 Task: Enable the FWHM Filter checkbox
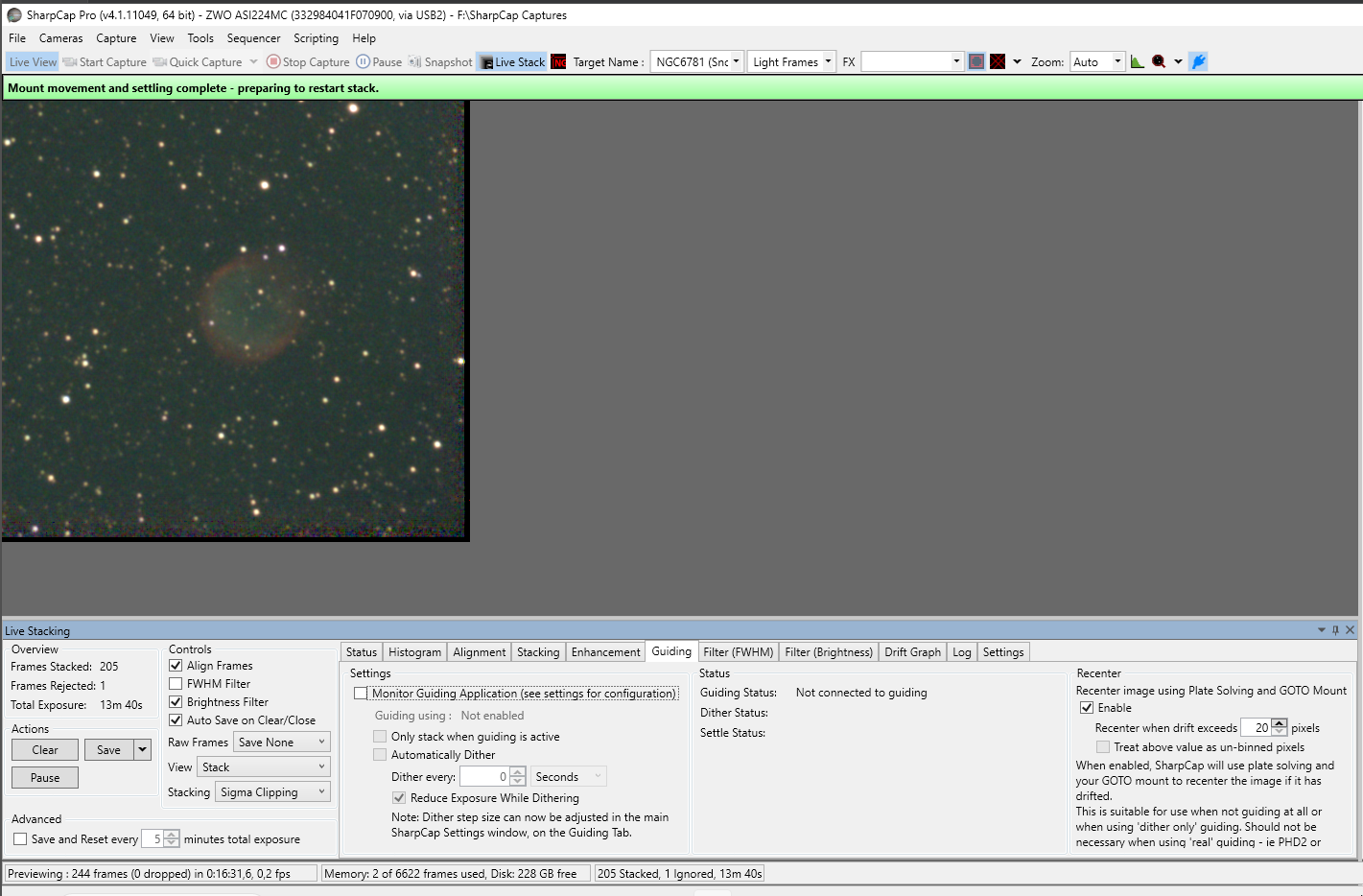pyautogui.click(x=176, y=683)
